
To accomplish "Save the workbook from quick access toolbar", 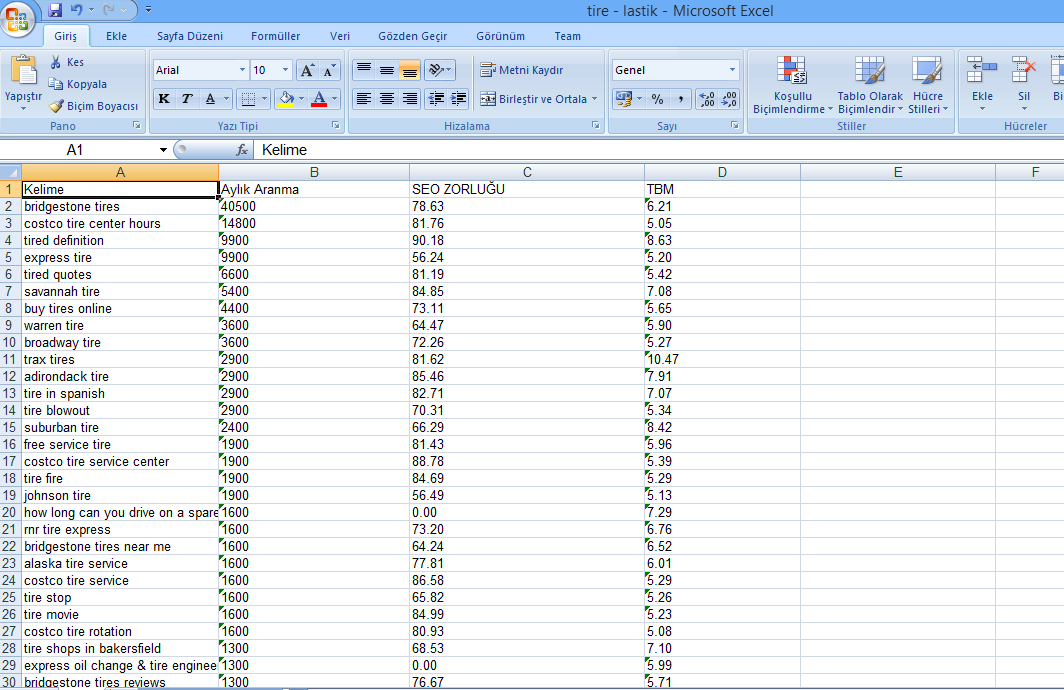I will click(55, 10).
